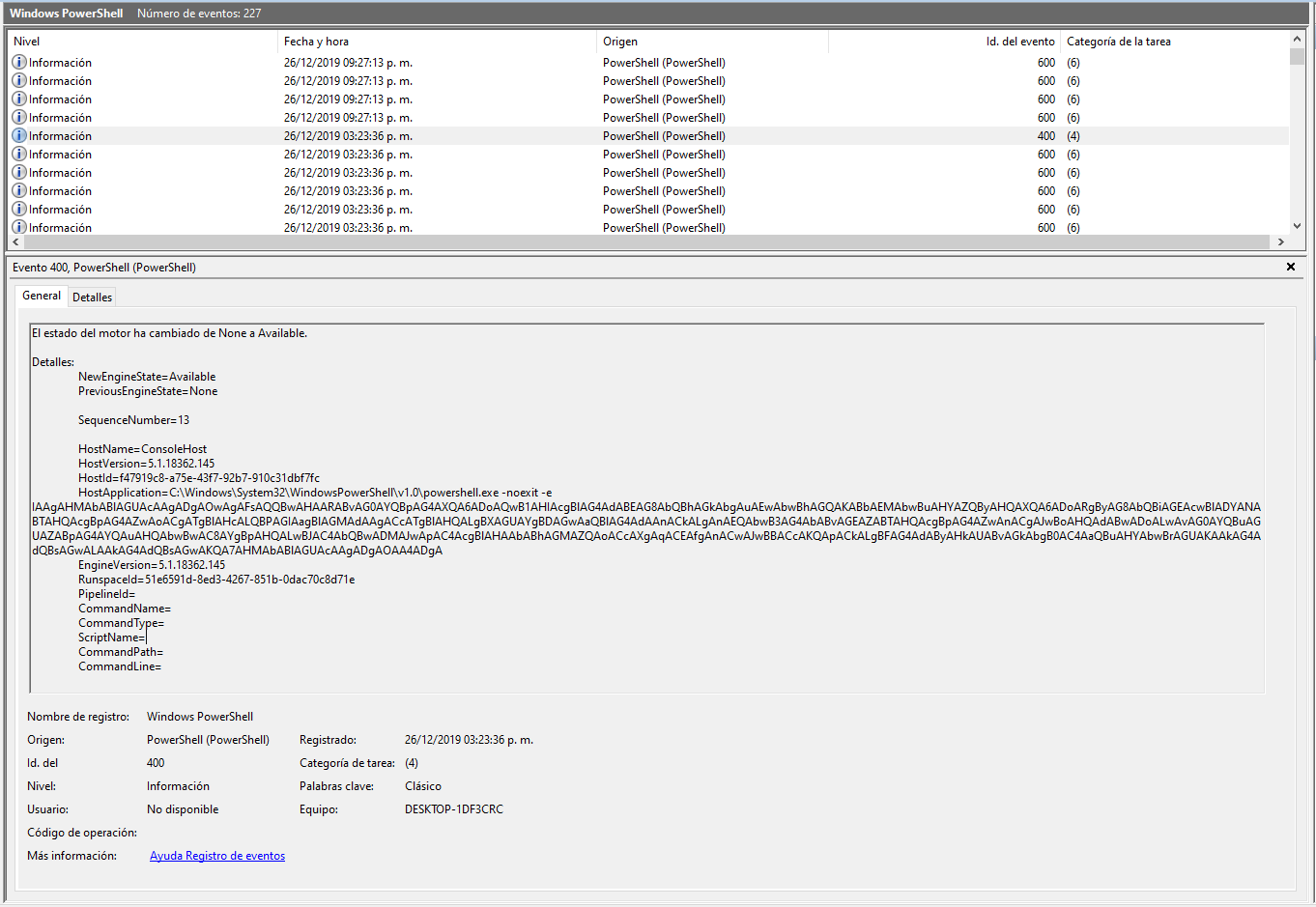
Task: Click the PreviousEngineState=None line
Action: [x=148, y=391]
